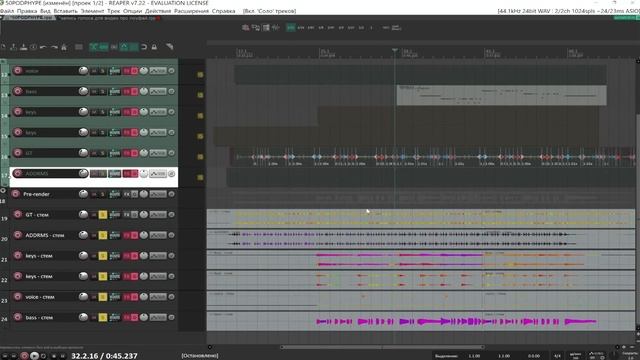Open the FX chain of bass - стем

point(127,318)
